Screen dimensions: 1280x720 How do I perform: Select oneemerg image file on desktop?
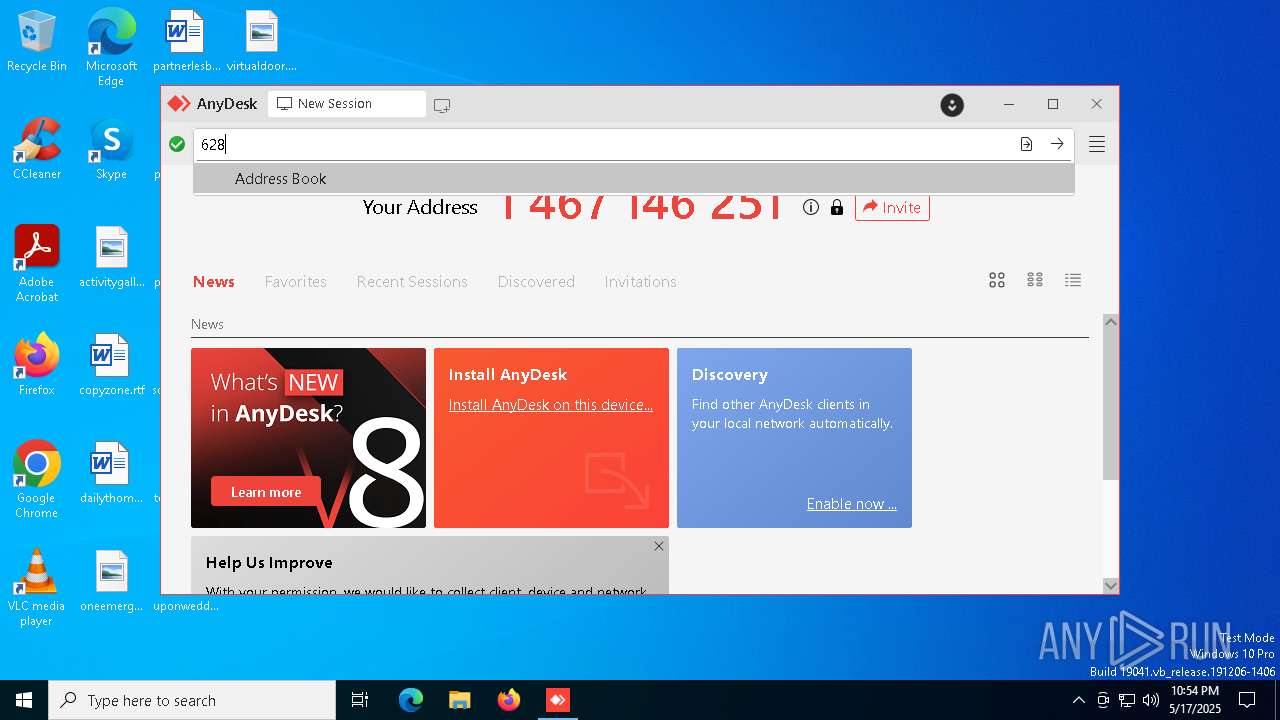pos(111,580)
